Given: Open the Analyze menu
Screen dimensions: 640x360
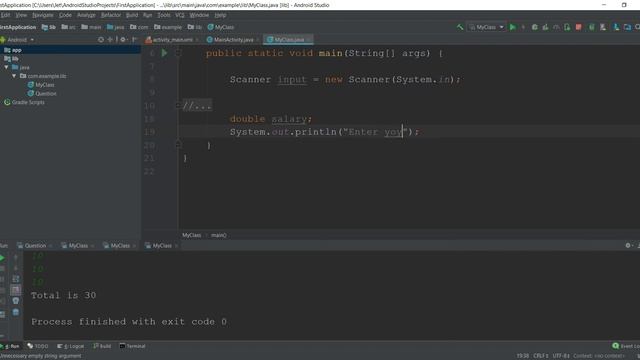Looking at the screenshot, I should click(86, 15).
